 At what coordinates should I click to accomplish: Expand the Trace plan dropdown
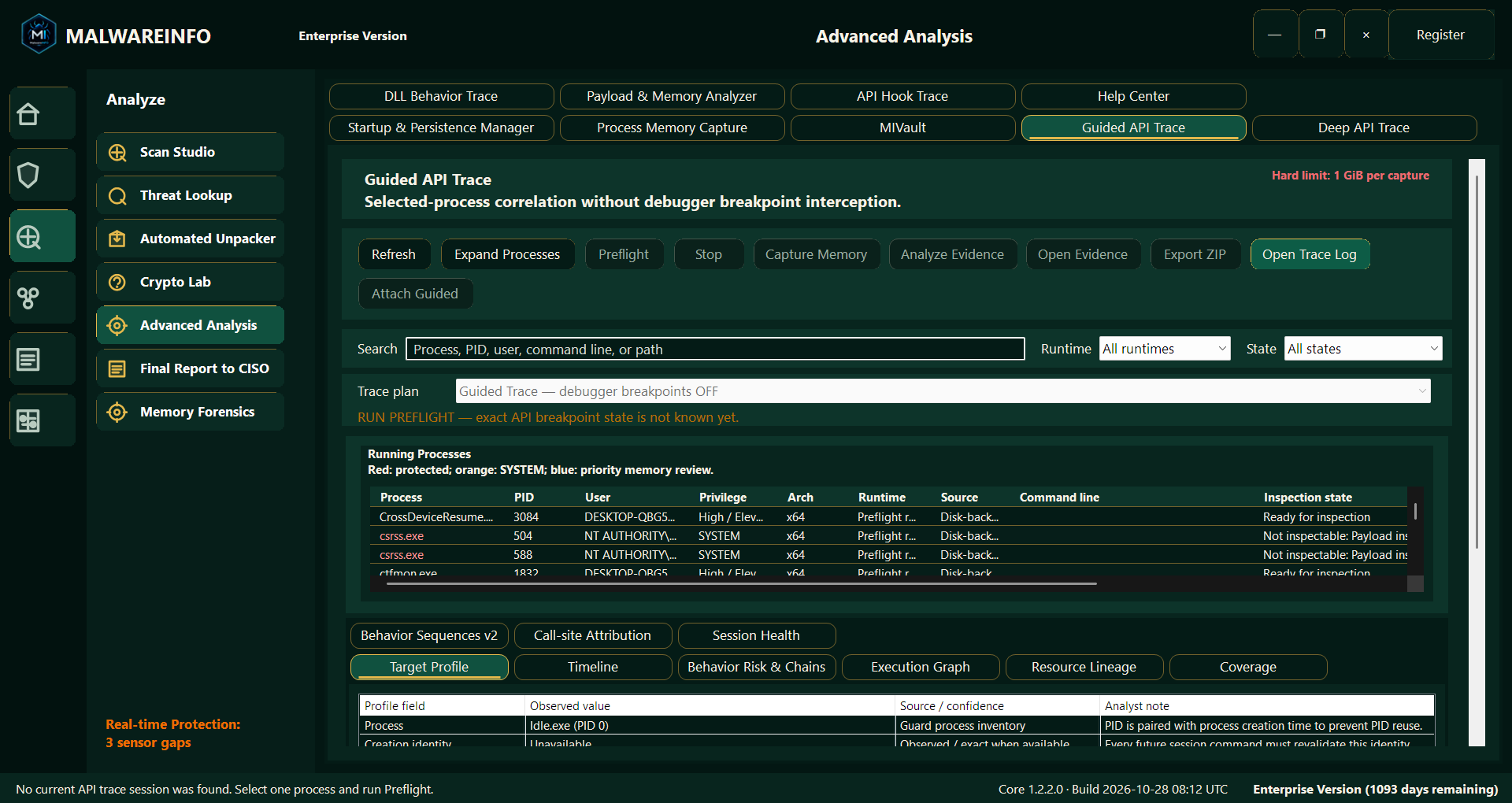[943, 391]
